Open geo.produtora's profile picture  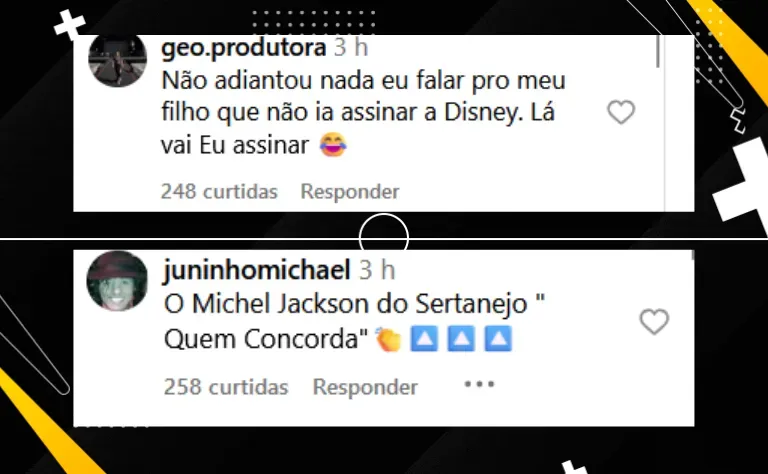pos(118,60)
